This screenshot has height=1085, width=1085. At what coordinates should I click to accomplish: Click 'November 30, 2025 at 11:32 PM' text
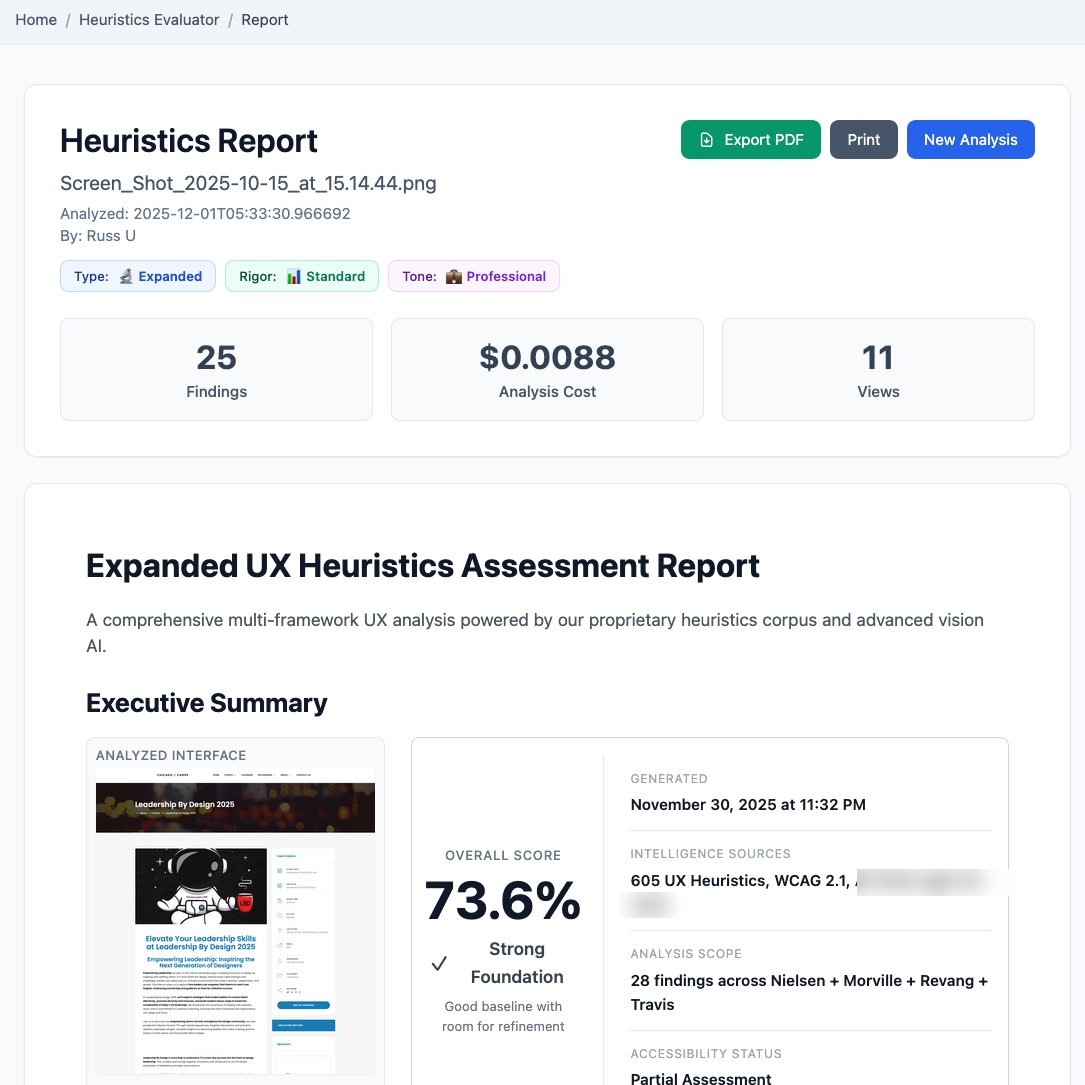click(748, 805)
